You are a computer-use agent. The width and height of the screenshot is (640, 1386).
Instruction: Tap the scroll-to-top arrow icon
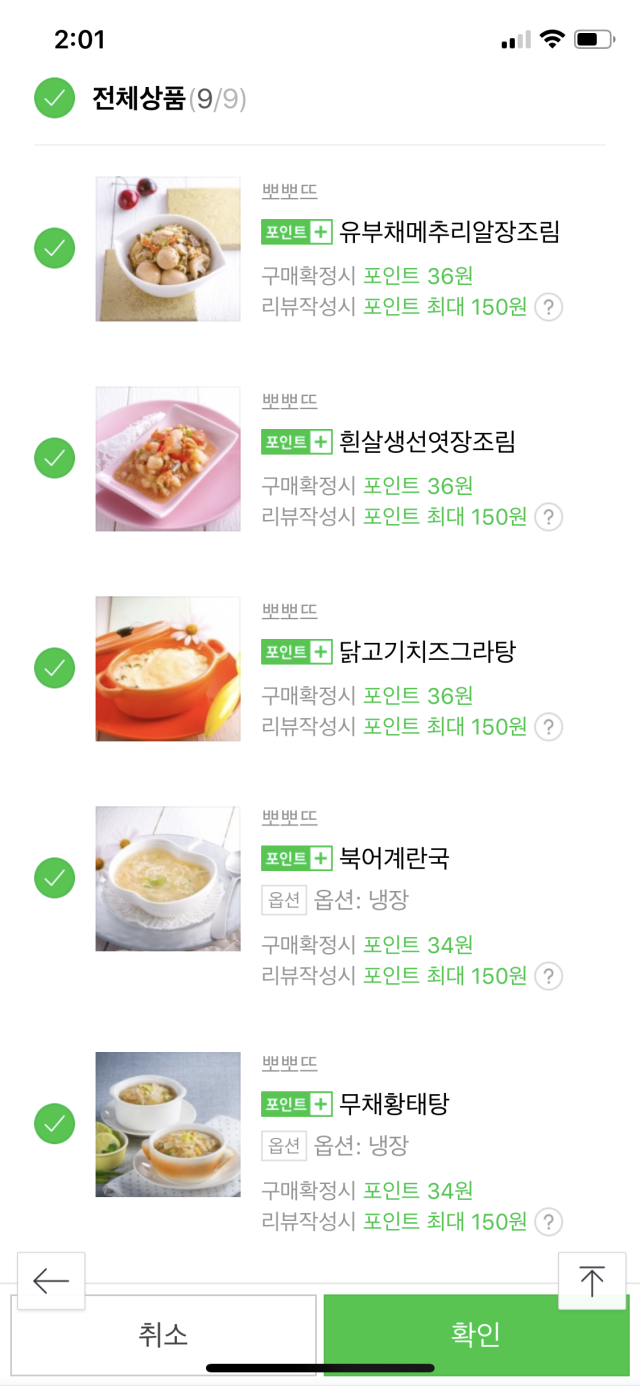pyautogui.click(x=592, y=1281)
